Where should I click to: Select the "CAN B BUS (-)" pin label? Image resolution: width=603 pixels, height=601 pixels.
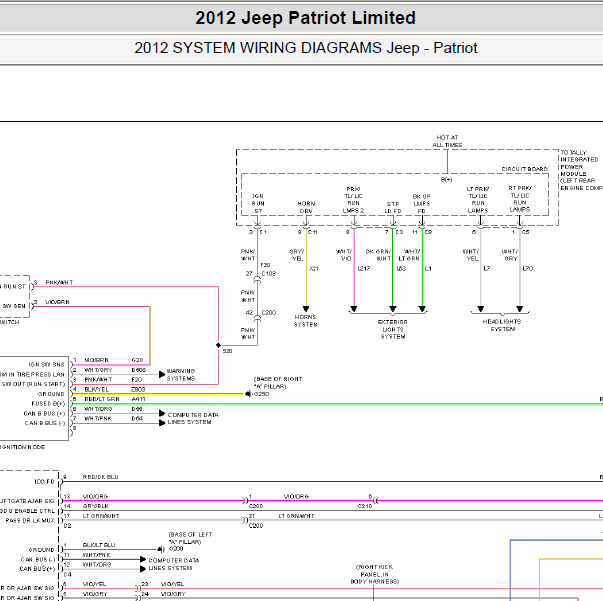(45, 423)
